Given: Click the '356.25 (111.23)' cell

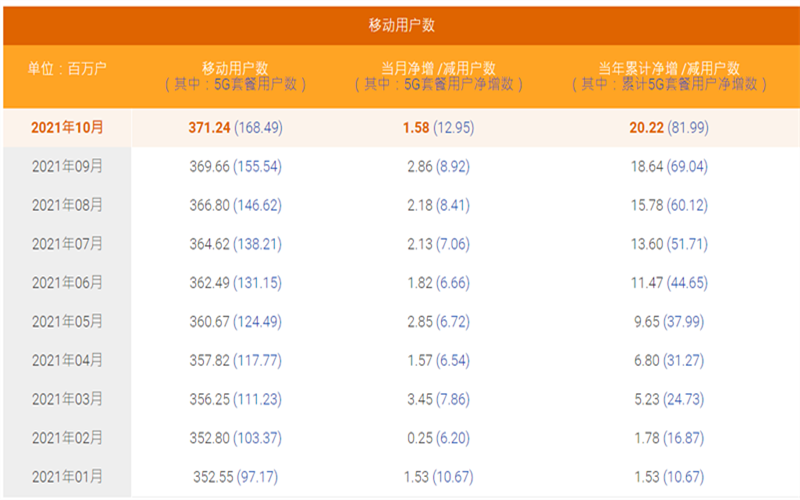Looking at the screenshot, I should tap(236, 399).
